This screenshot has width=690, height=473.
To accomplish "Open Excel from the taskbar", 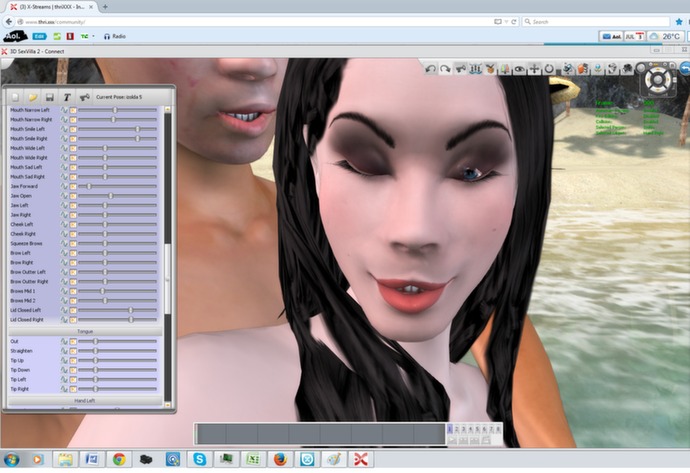I will point(253,459).
